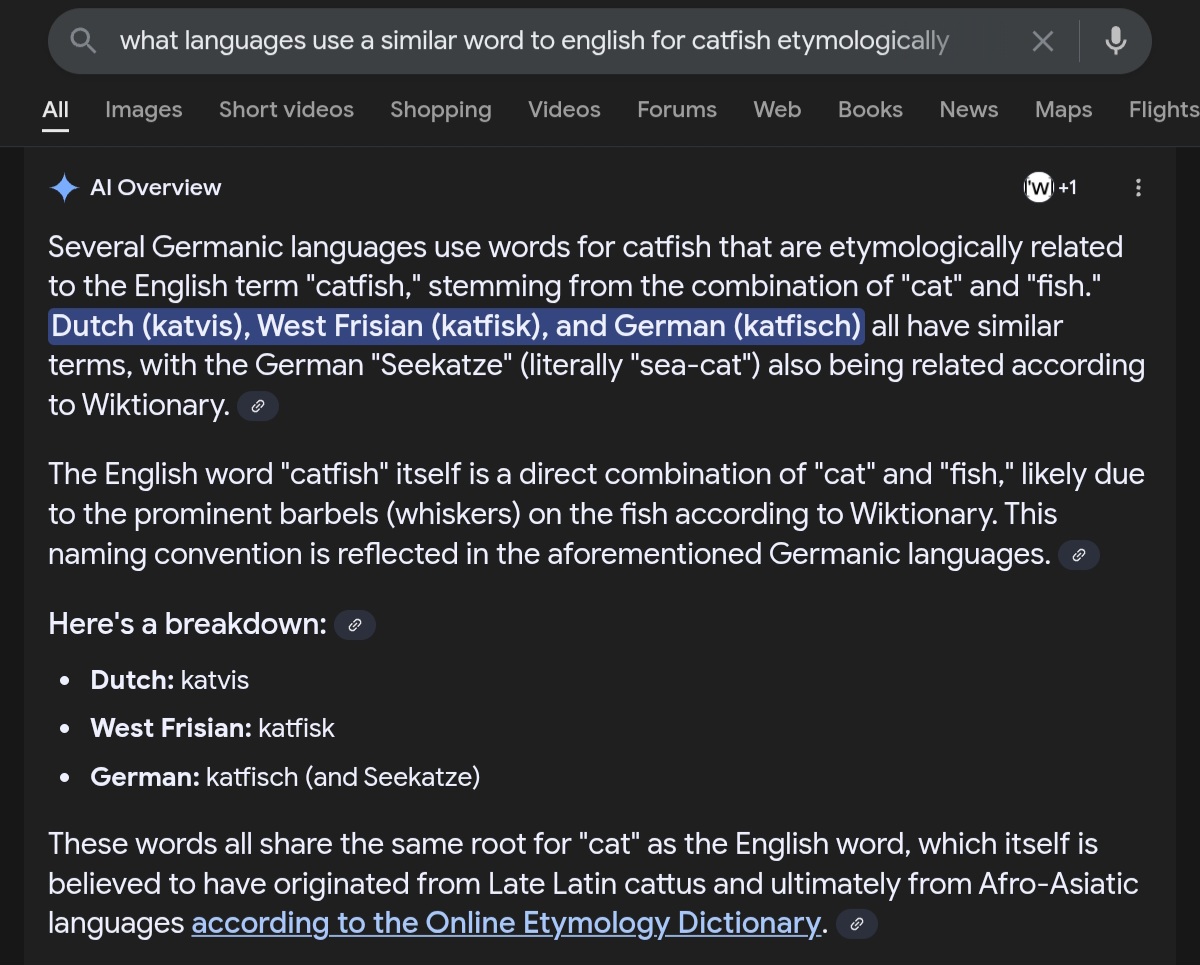
Task: Open AI Overview three-dot options menu
Action: (x=1137, y=188)
